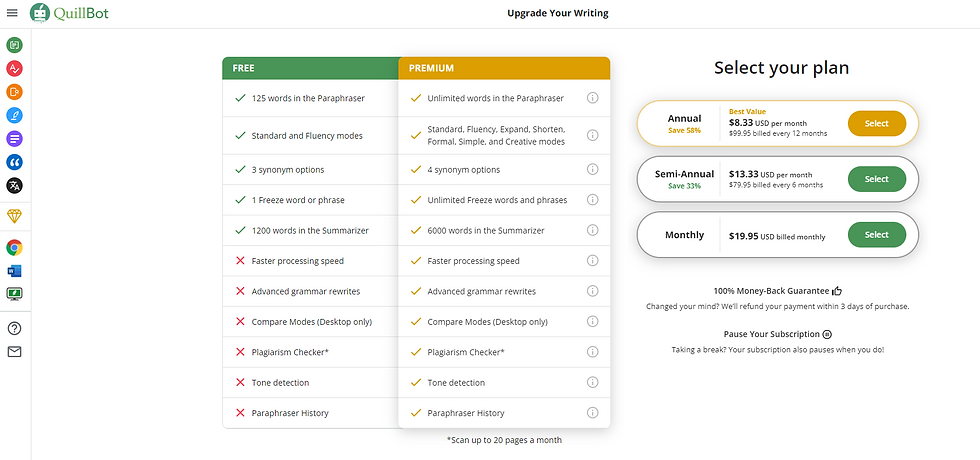Click the Monthly plan name
The width and height of the screenshot is (980, 460).
coord(684,235)
